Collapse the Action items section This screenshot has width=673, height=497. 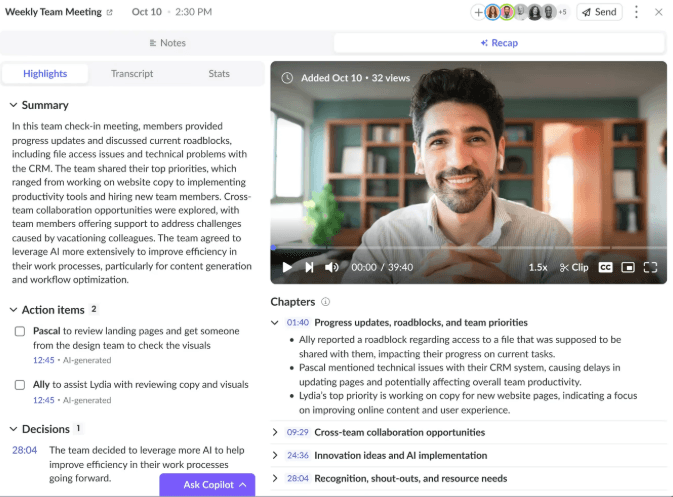coord(13,310)
